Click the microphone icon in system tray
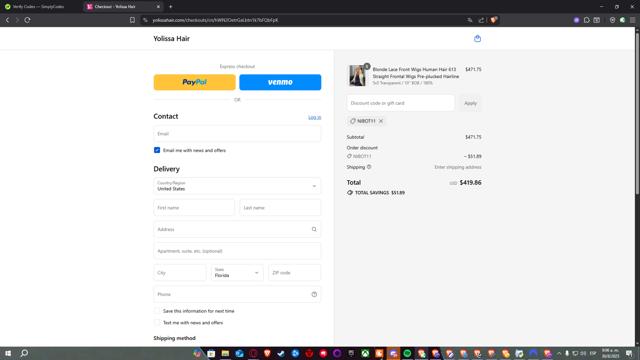Viewport: 640px width, 360px height. 567,353
